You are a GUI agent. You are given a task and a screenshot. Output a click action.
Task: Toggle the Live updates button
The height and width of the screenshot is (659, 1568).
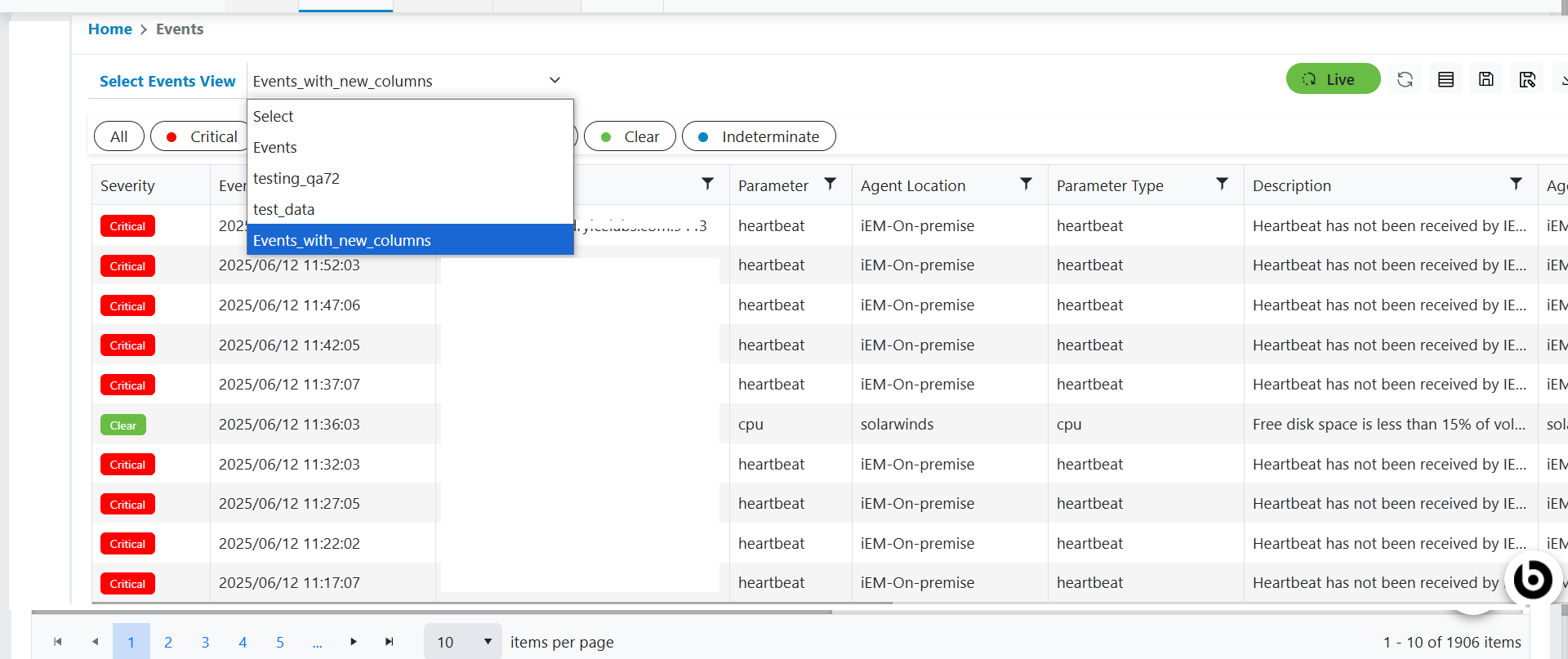(x=1333, y=79)
